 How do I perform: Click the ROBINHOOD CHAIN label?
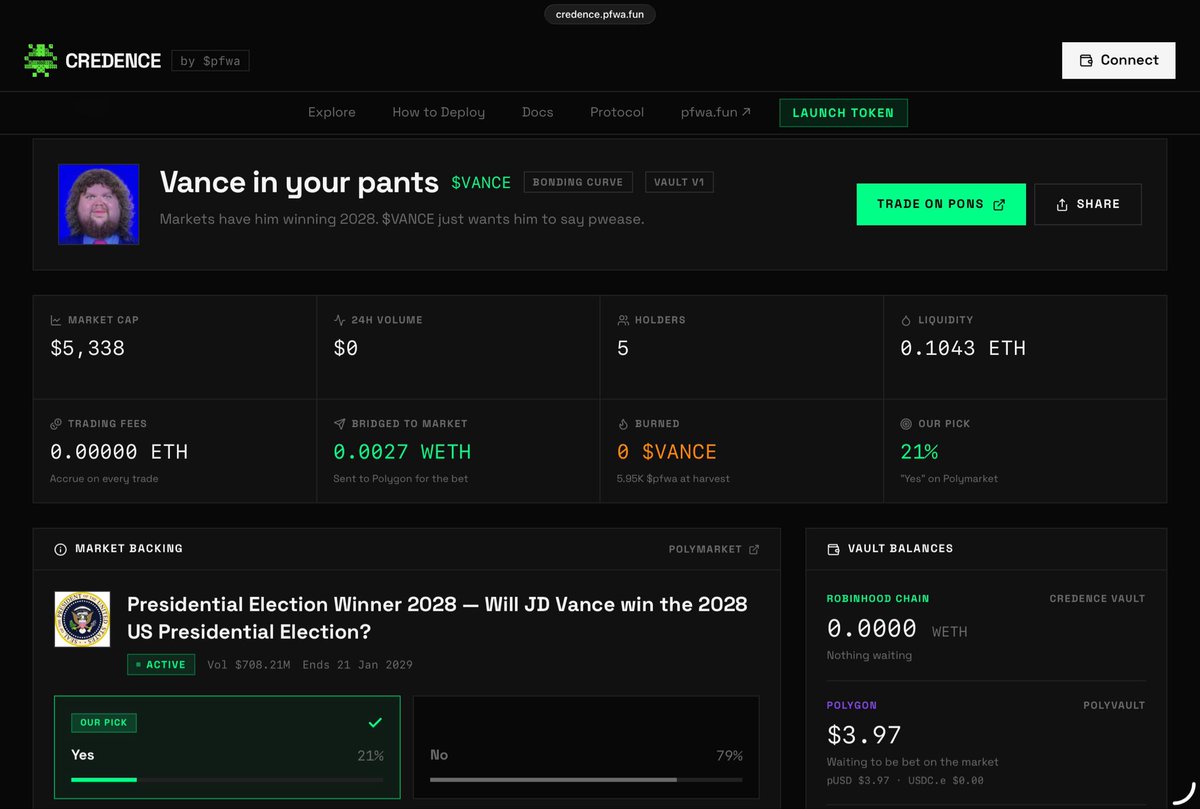[878, 599]
